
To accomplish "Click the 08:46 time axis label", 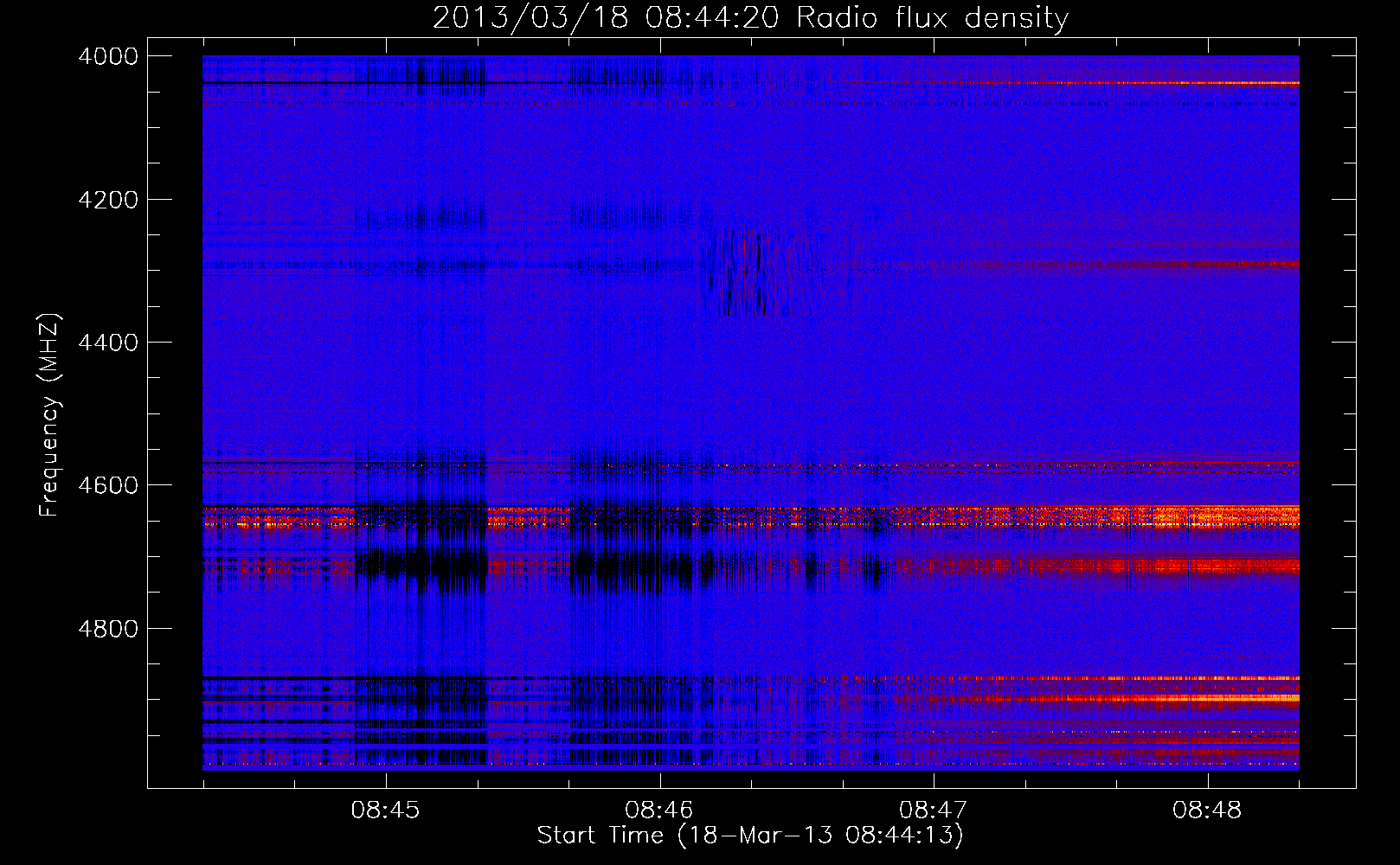I will pos(659,811).
